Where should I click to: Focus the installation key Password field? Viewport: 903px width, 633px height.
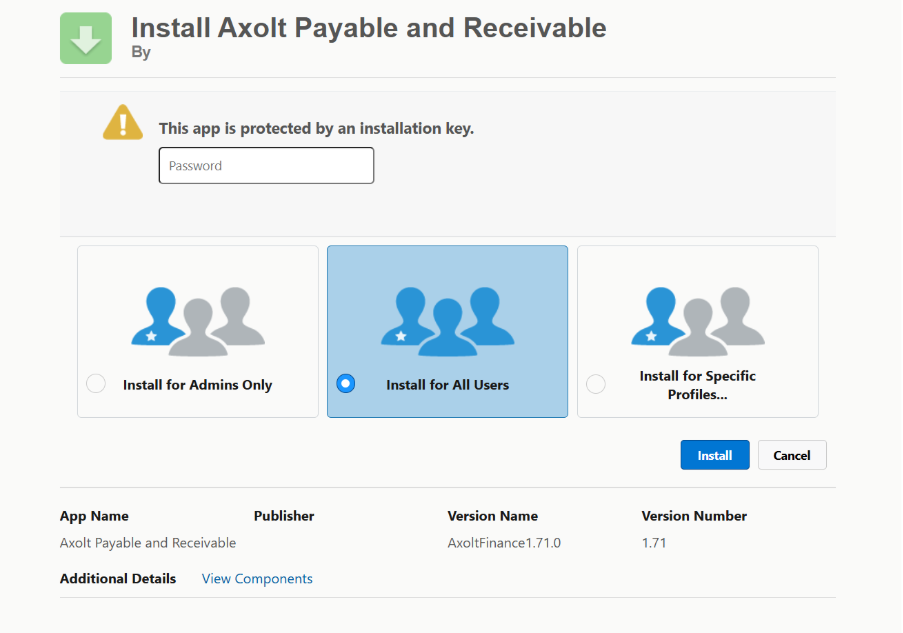[266, 166]
